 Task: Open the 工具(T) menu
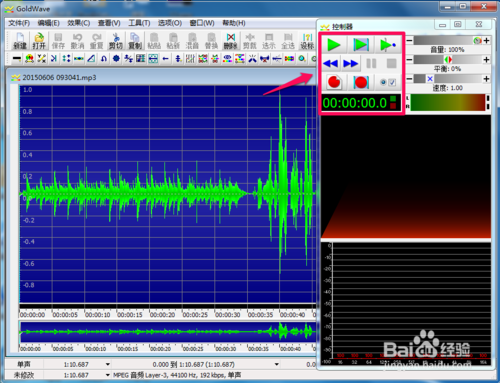(x=139, y=23)
